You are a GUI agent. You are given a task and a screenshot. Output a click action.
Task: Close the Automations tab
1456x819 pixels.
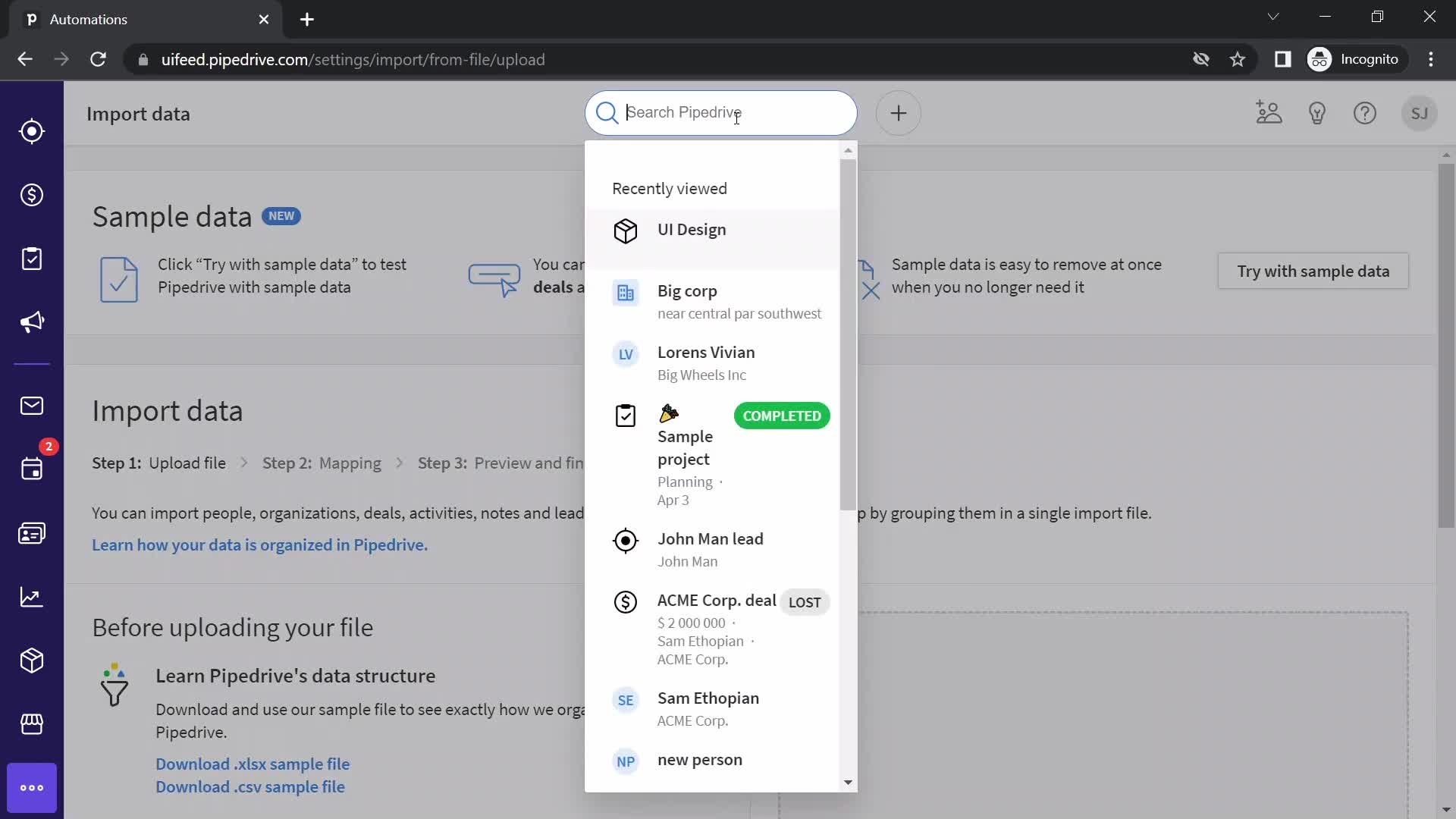264,20
